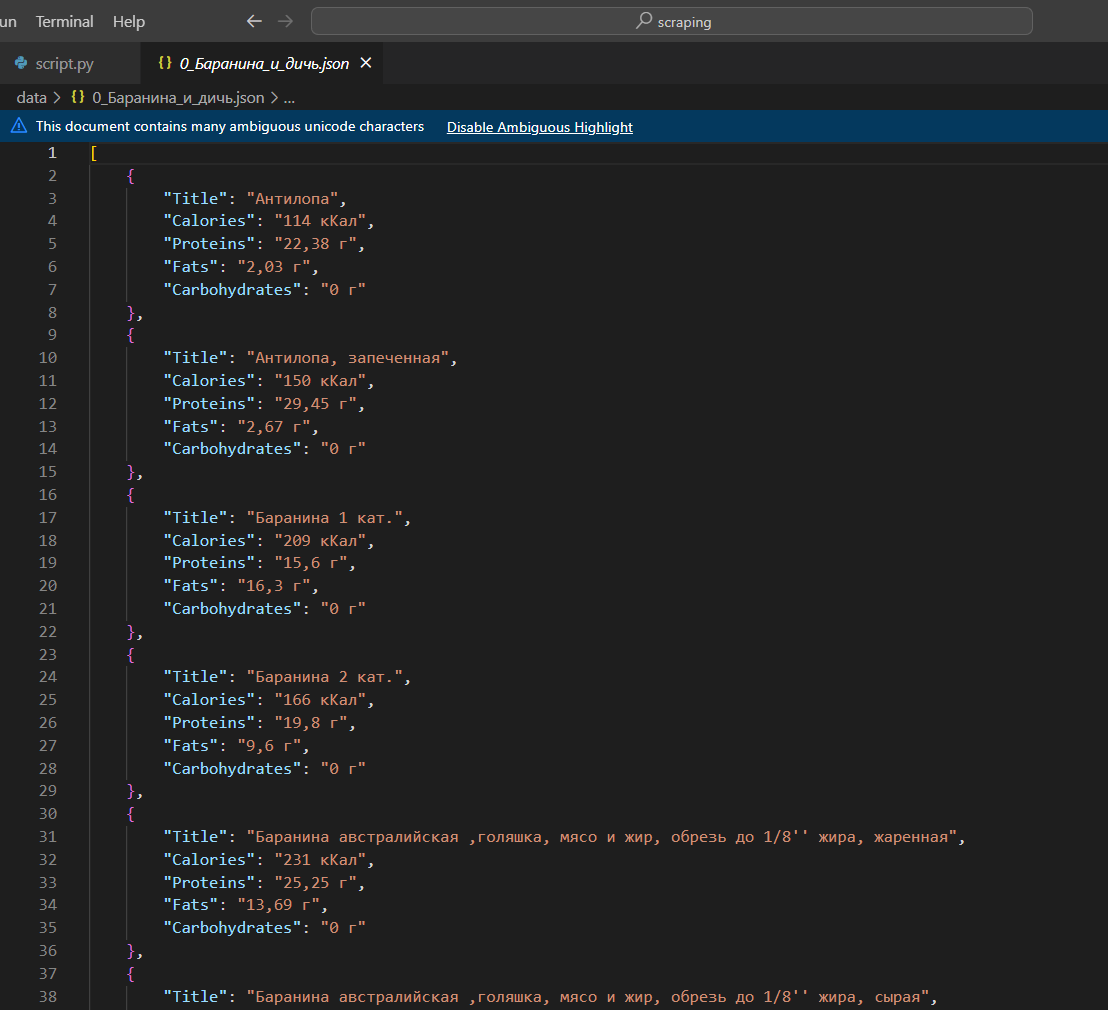Click the opening brace on line 9
The image size is (1108, 1010).
click(131, 334)
